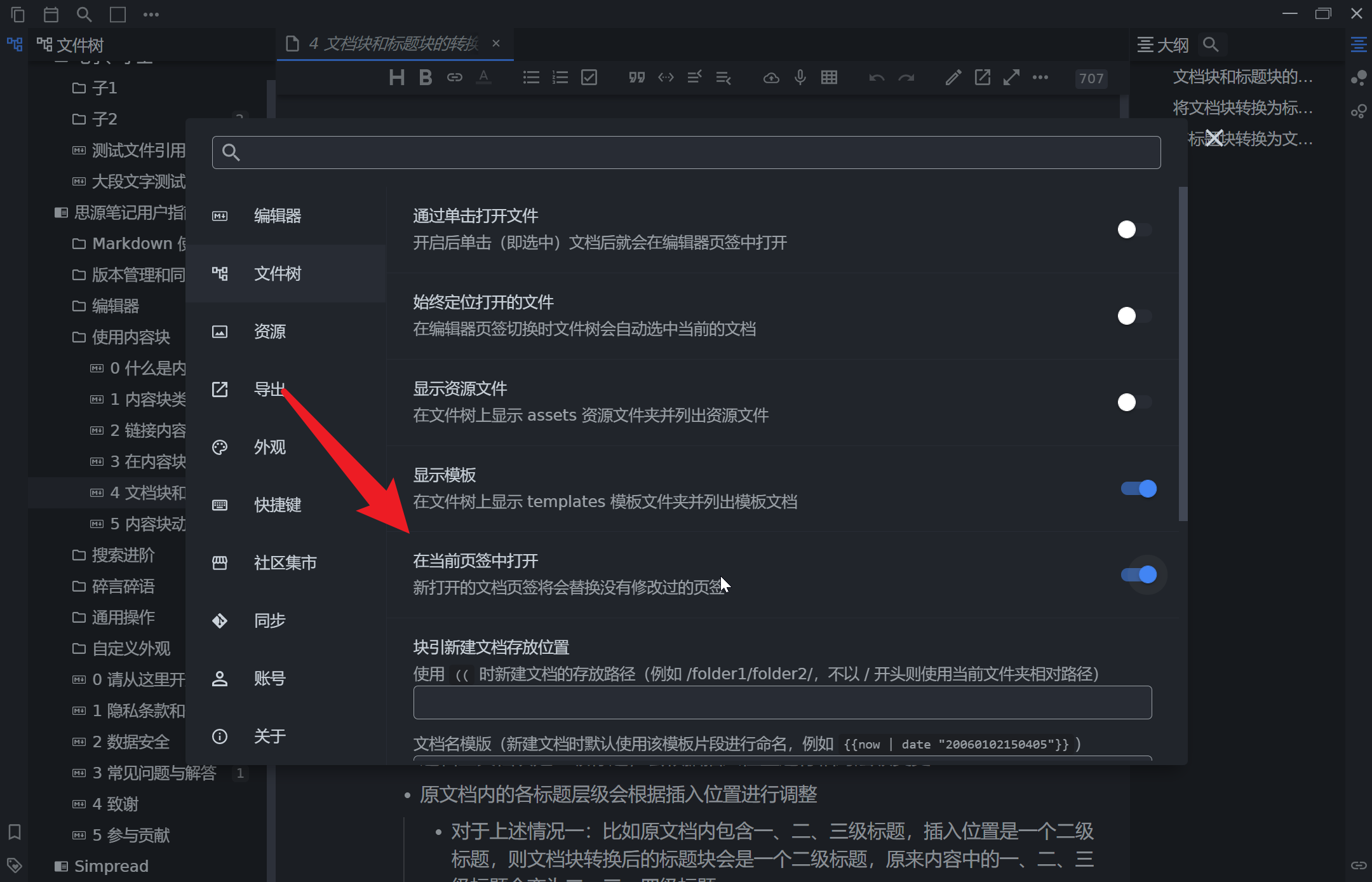Click the bold formatting icon
The height and width of the screenshot is (882, 1372).
pyautogui.click(x=426, y=78)
